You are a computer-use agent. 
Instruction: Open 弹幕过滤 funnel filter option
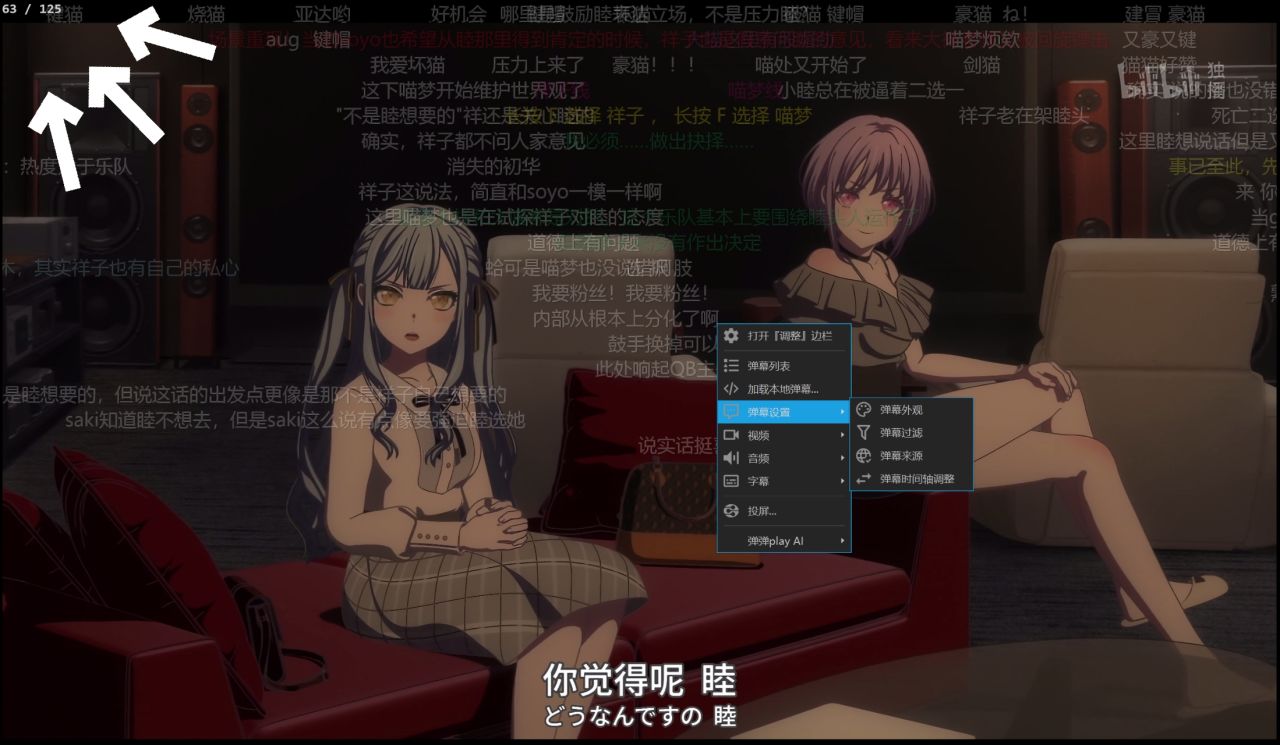pos(911,433)
